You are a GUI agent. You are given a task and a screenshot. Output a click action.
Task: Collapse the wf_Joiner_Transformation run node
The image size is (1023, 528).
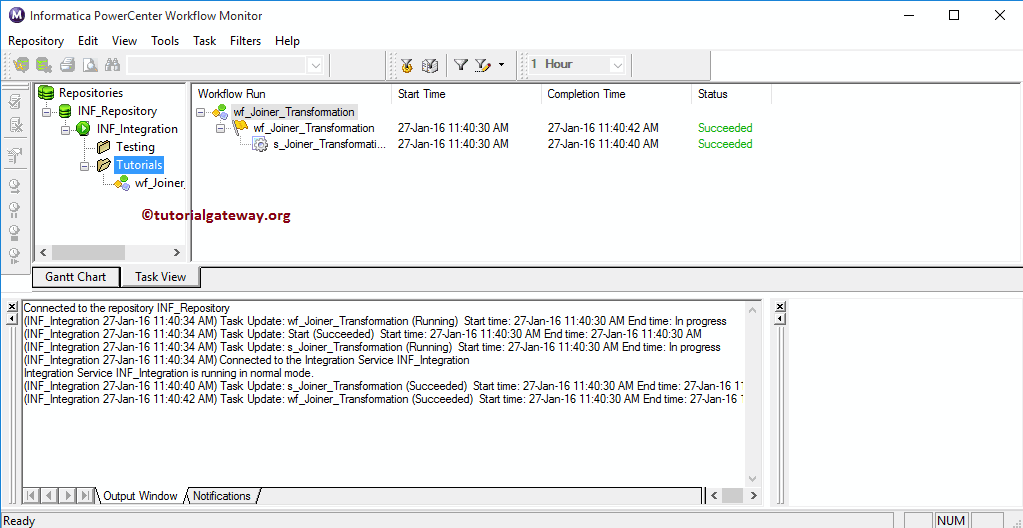pos(221,128)
